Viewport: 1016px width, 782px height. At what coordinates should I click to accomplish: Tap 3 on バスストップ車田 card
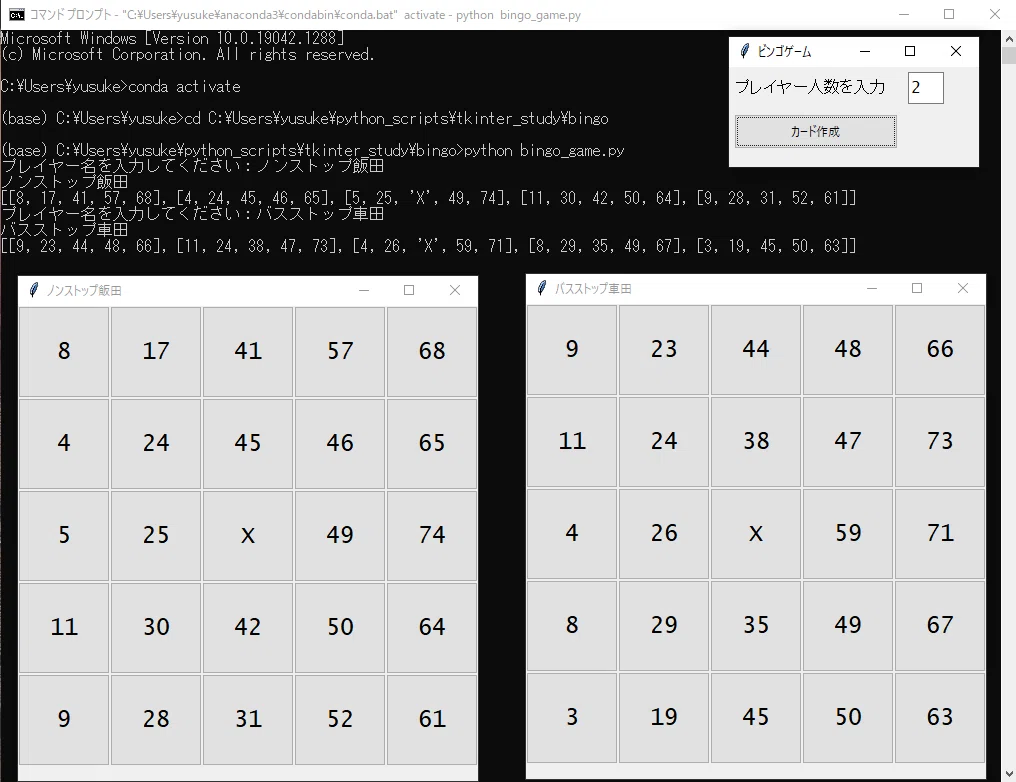572,717
